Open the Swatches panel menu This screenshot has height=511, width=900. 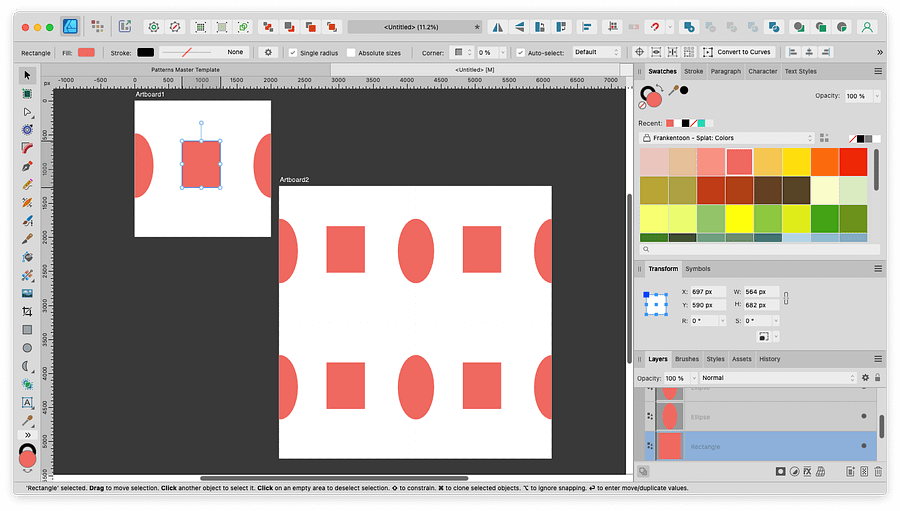pos(878,71)
